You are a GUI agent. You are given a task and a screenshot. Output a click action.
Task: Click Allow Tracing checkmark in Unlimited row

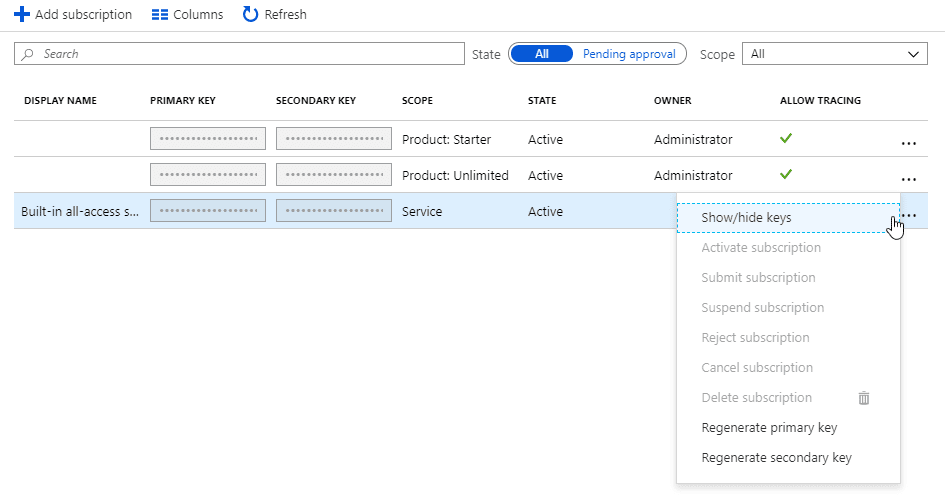coord(786,175)
